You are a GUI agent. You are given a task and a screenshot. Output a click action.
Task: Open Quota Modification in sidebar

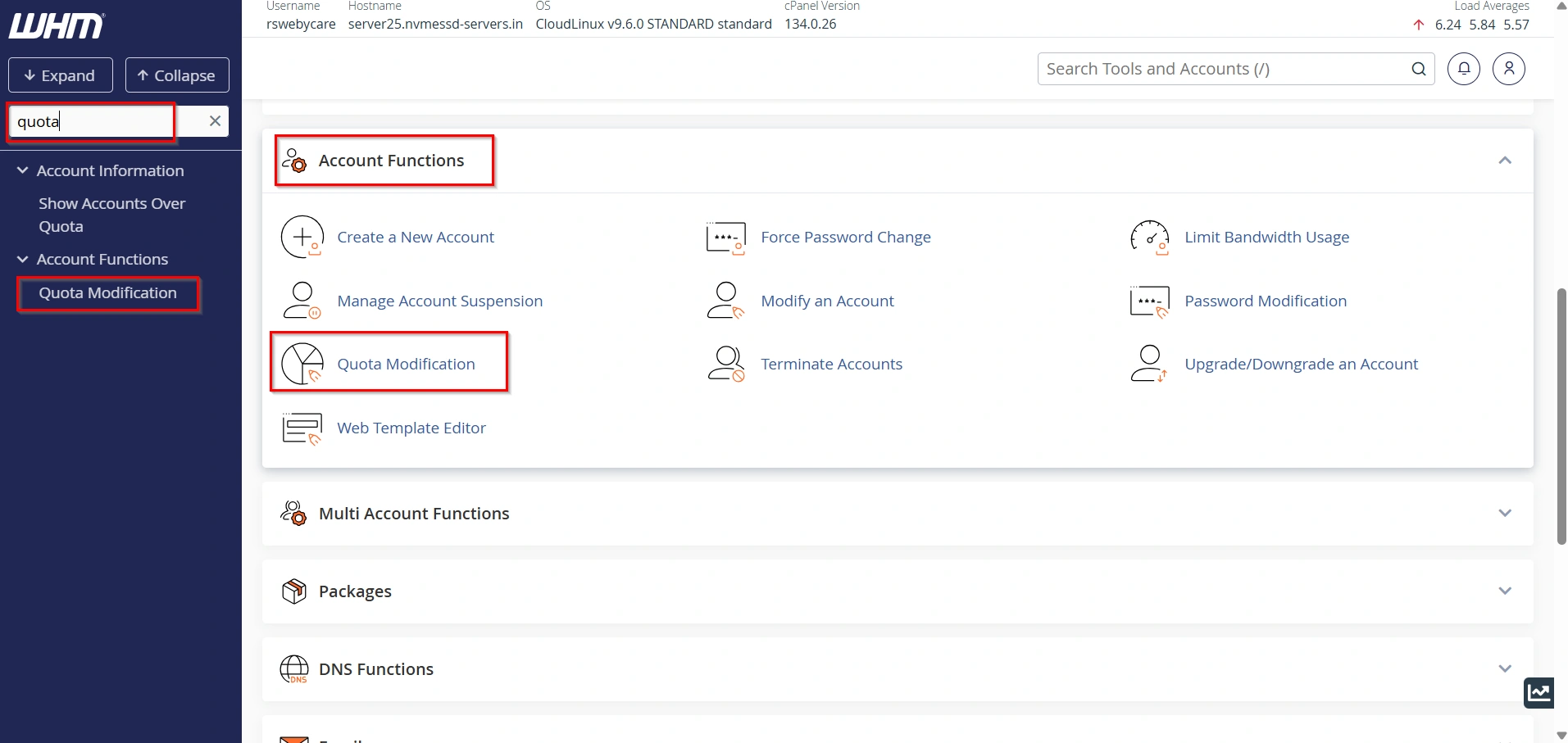[107, 292]
